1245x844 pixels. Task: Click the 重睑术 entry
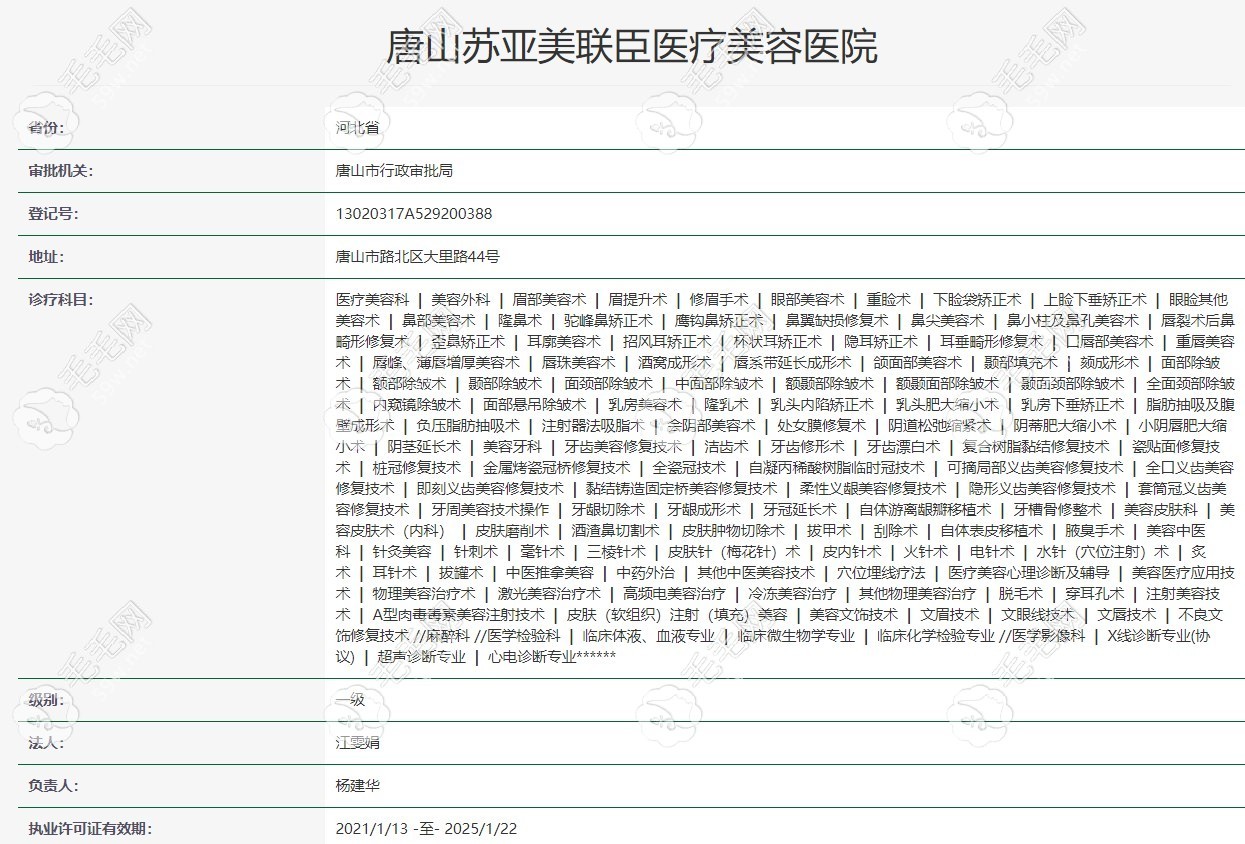point(888,300)
